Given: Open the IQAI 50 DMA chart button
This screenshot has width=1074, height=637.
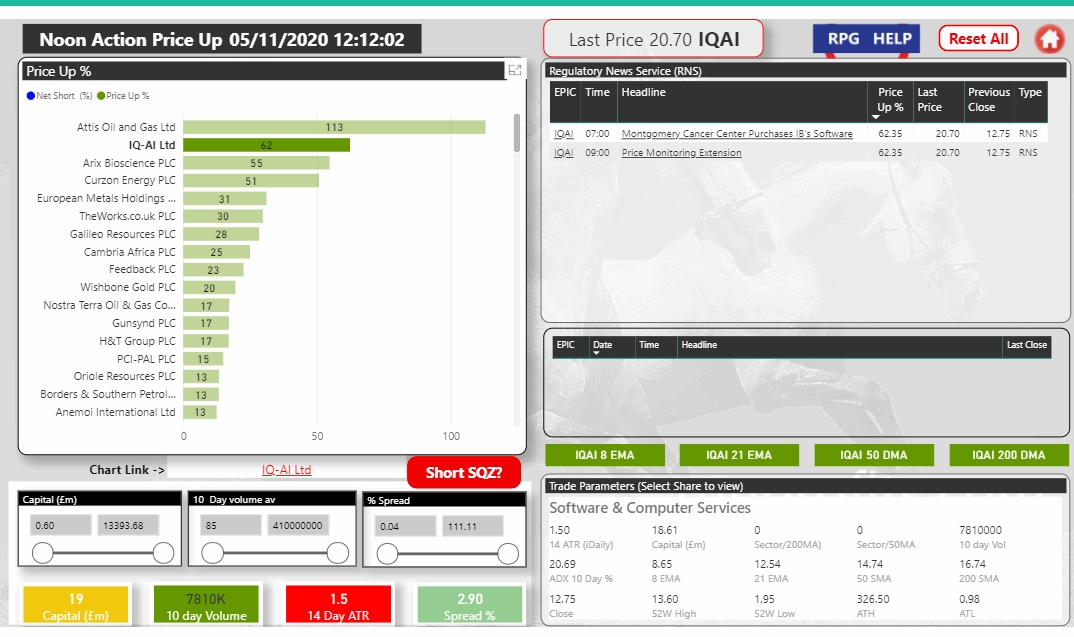Looking at the screenshot, I should (x=874, y=455).
